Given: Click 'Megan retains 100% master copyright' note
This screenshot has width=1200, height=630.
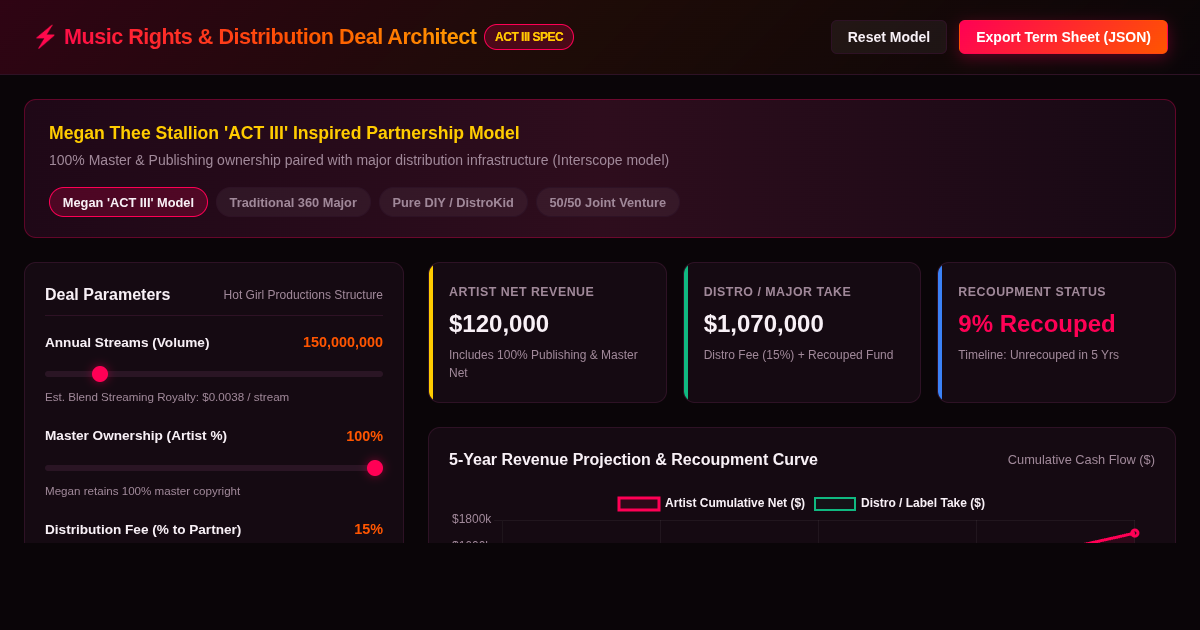Looking at the screenshot, I should [142, 491].
